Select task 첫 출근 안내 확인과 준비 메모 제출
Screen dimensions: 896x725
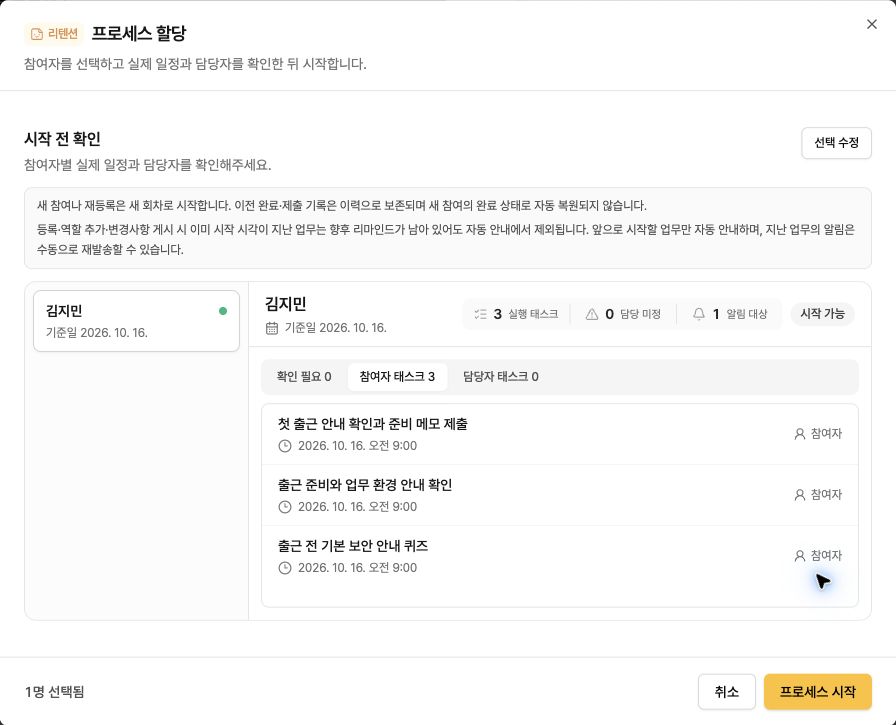pos(560,434)
